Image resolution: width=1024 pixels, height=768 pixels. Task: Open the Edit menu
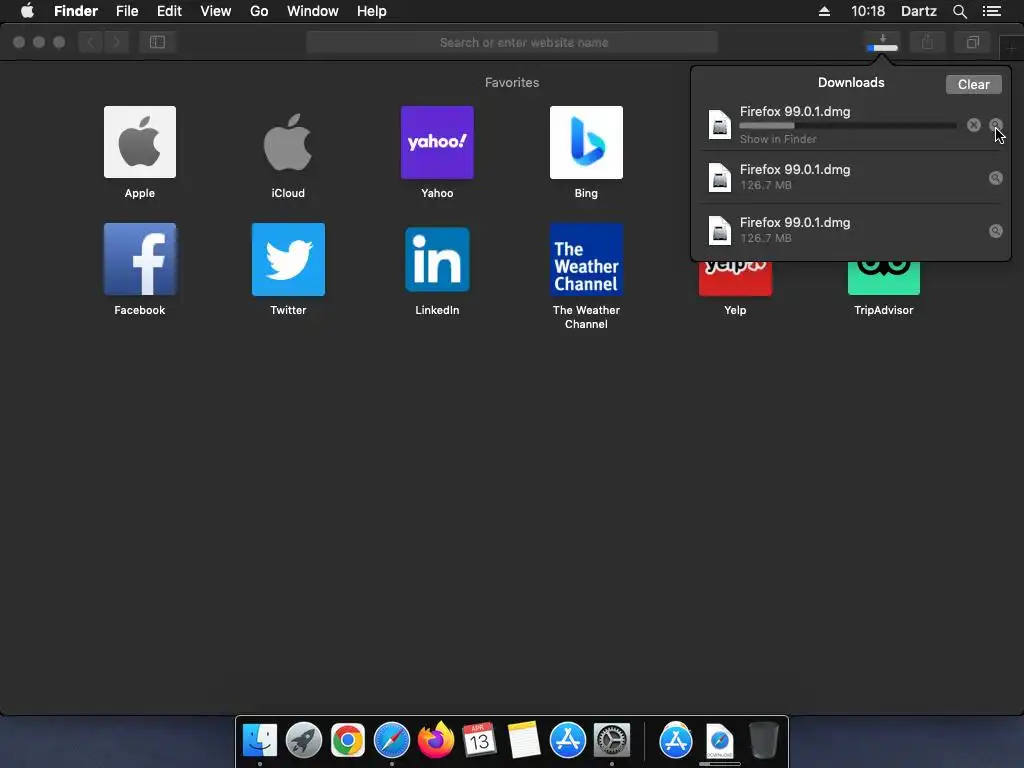coord(169,11)
